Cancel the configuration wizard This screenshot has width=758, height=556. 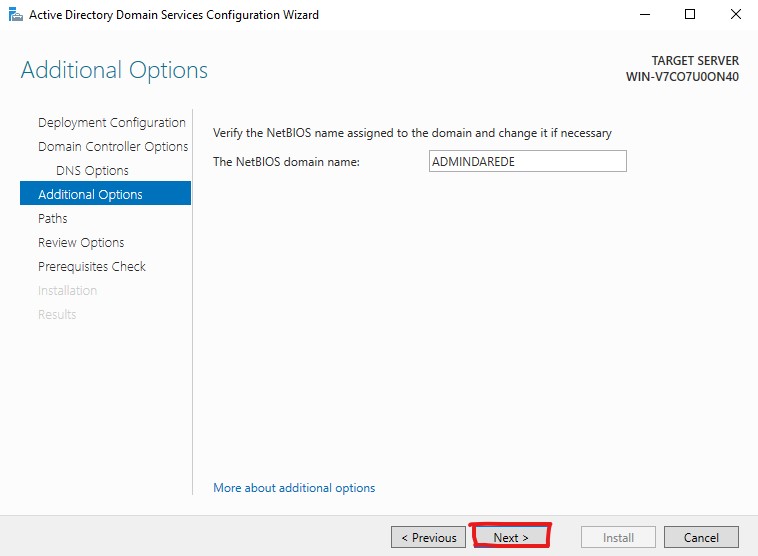click(x=701, y=537)
